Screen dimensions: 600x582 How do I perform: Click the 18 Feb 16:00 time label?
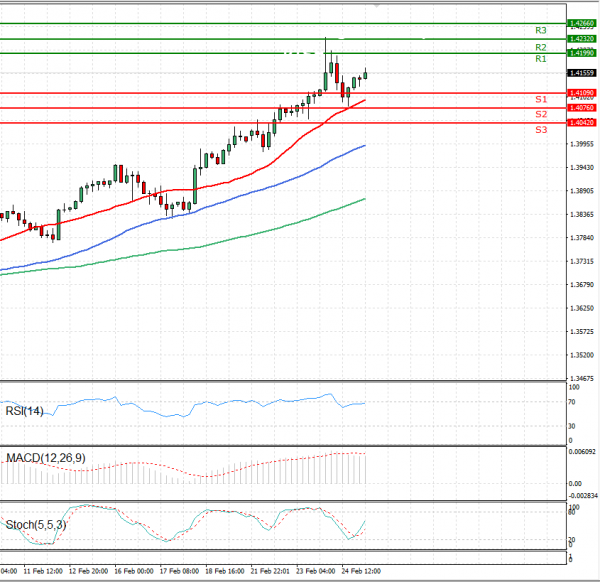pos(225,571)
